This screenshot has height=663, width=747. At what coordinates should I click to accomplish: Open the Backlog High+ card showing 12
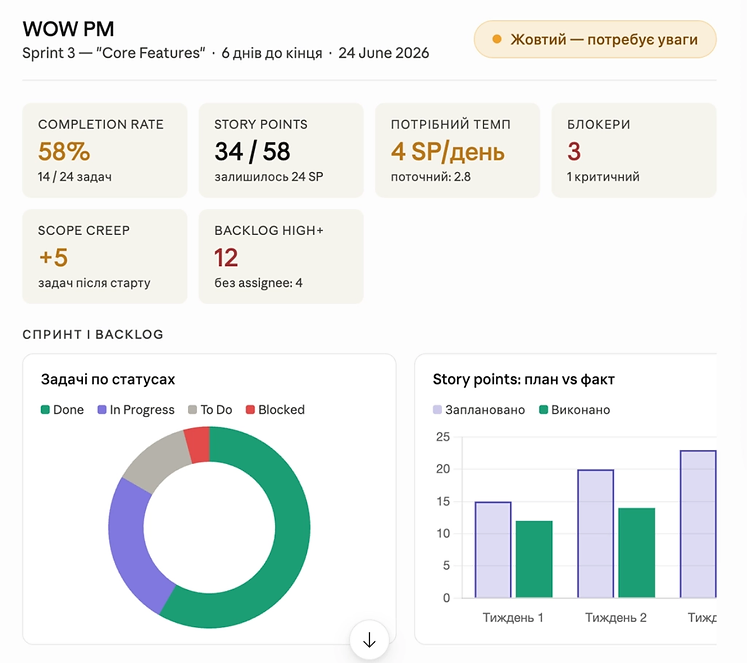281,256
